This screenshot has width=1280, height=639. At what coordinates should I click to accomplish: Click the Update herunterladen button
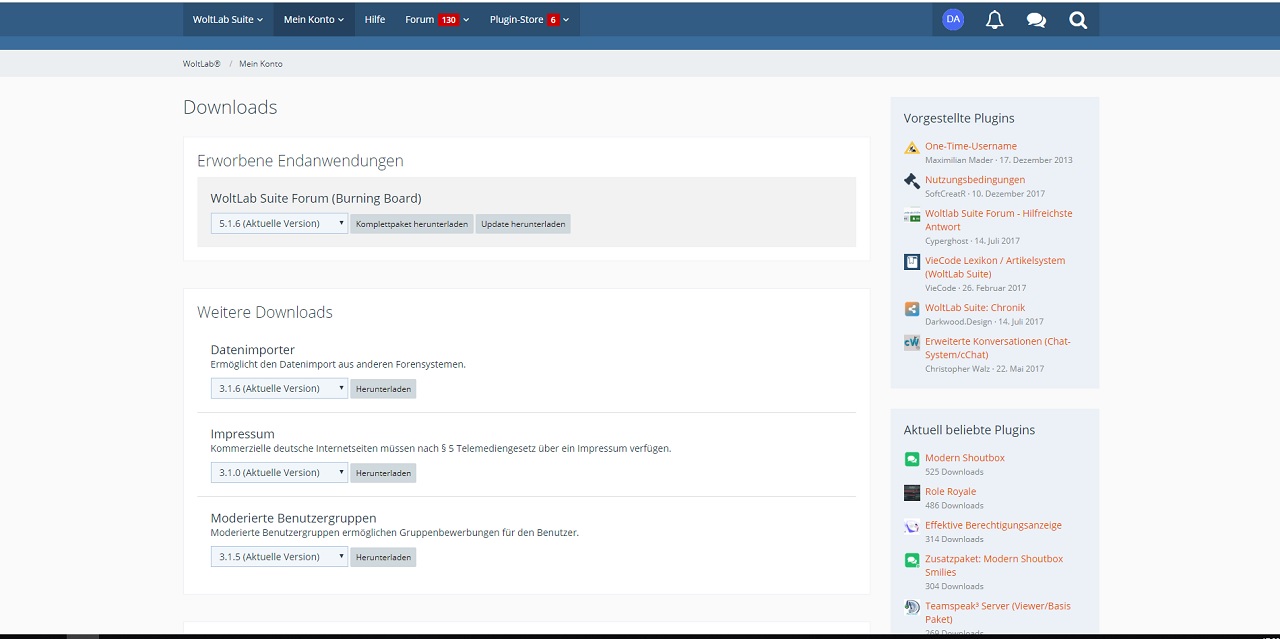click(x=523, y=224)
